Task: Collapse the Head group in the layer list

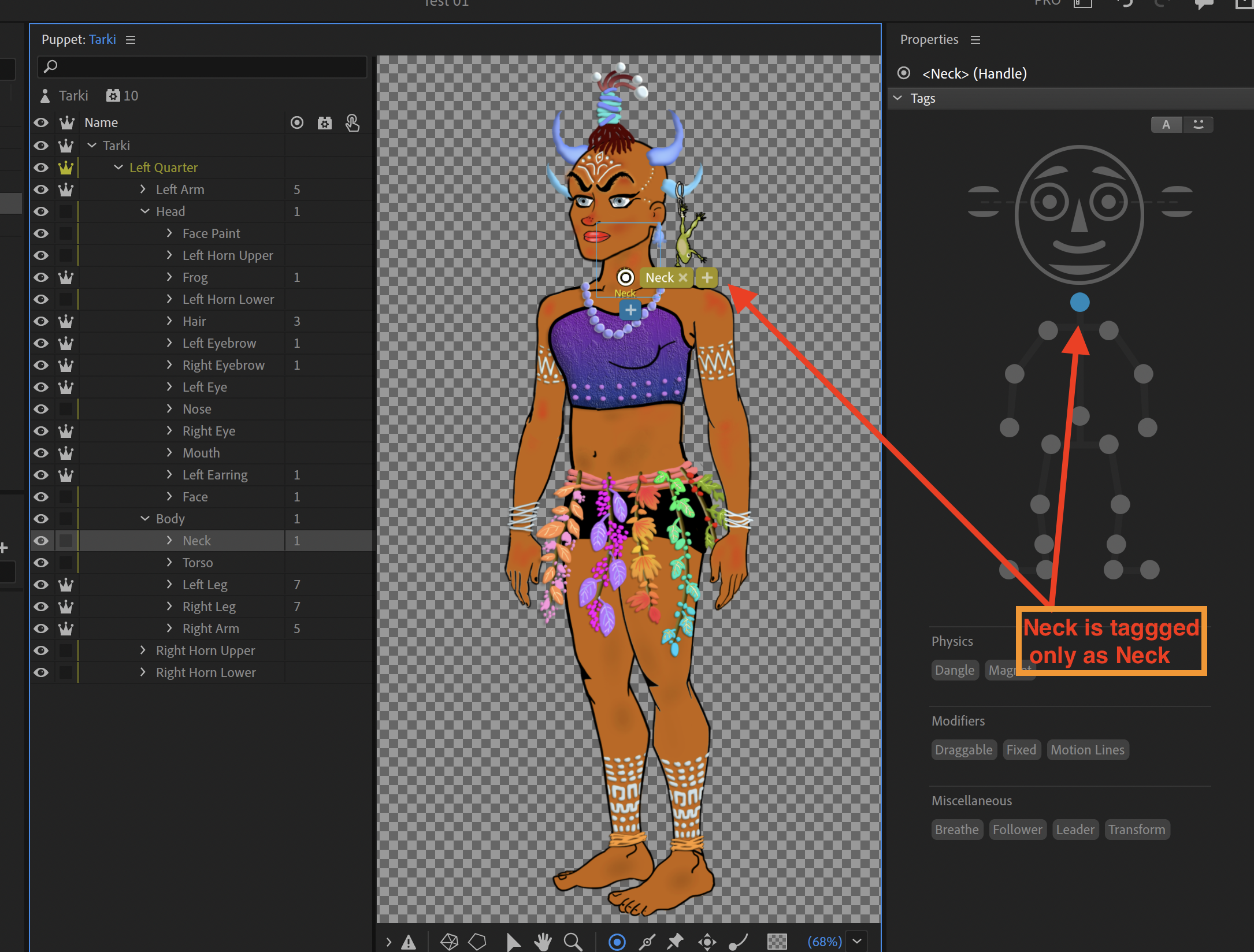Action: pyautogui.click(x=144, y=211)
